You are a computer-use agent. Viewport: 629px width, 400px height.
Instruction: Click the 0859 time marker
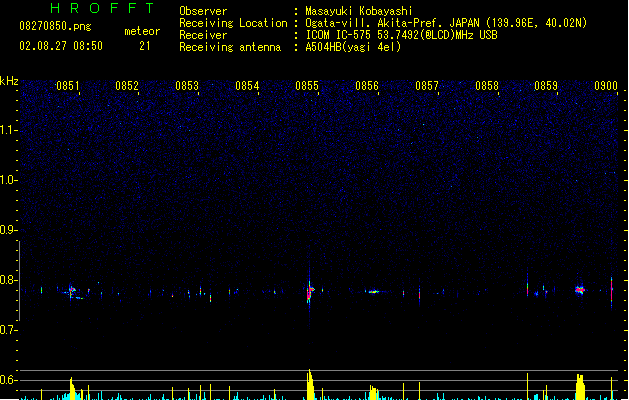pos(546,86)
